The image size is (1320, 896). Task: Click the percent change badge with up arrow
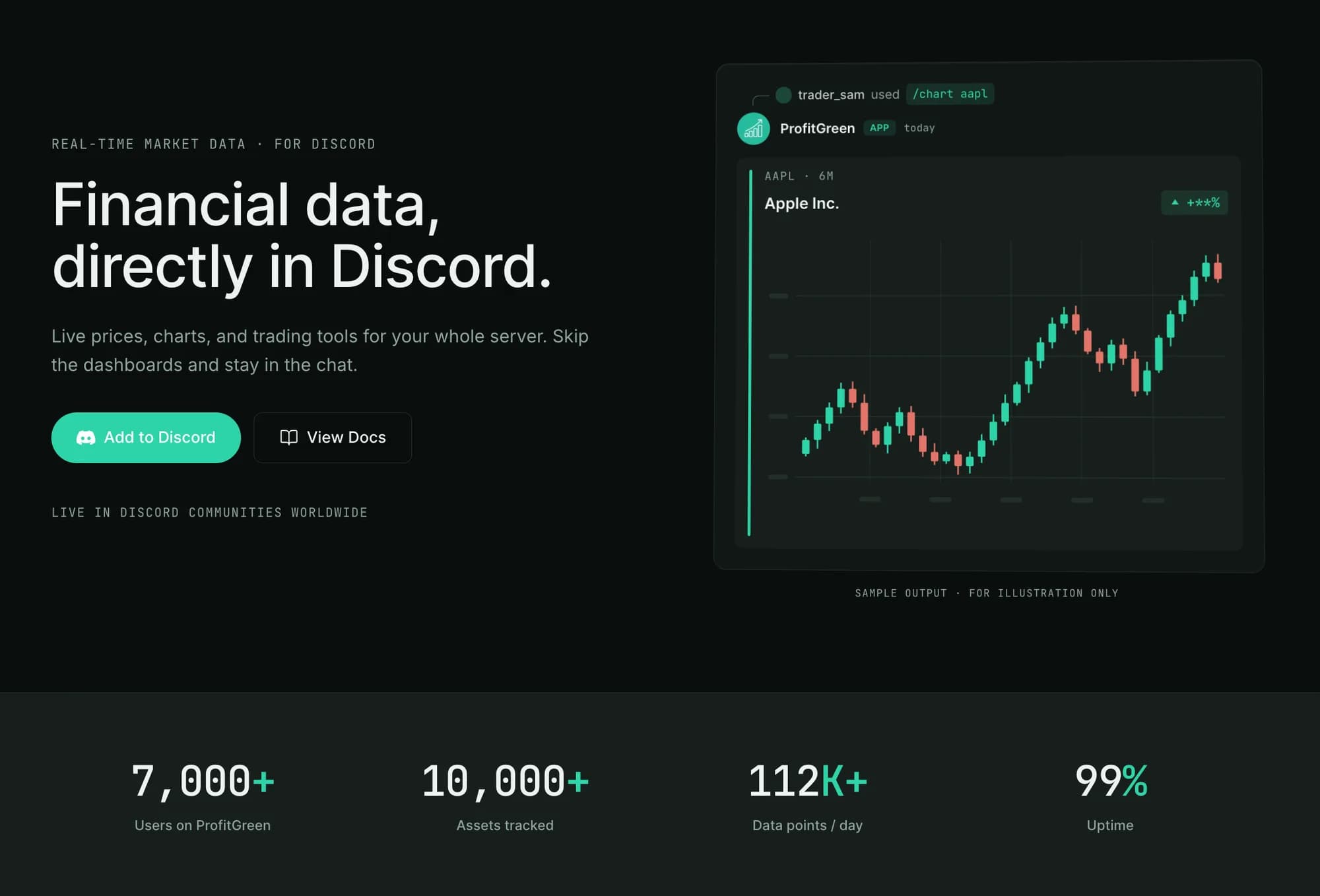point(1194,203)
